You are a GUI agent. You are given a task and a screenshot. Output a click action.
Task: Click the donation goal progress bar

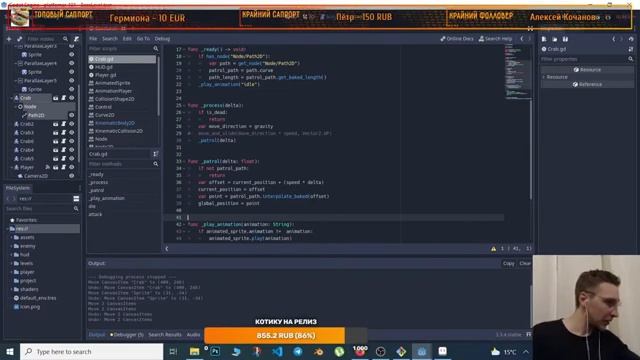285,335
